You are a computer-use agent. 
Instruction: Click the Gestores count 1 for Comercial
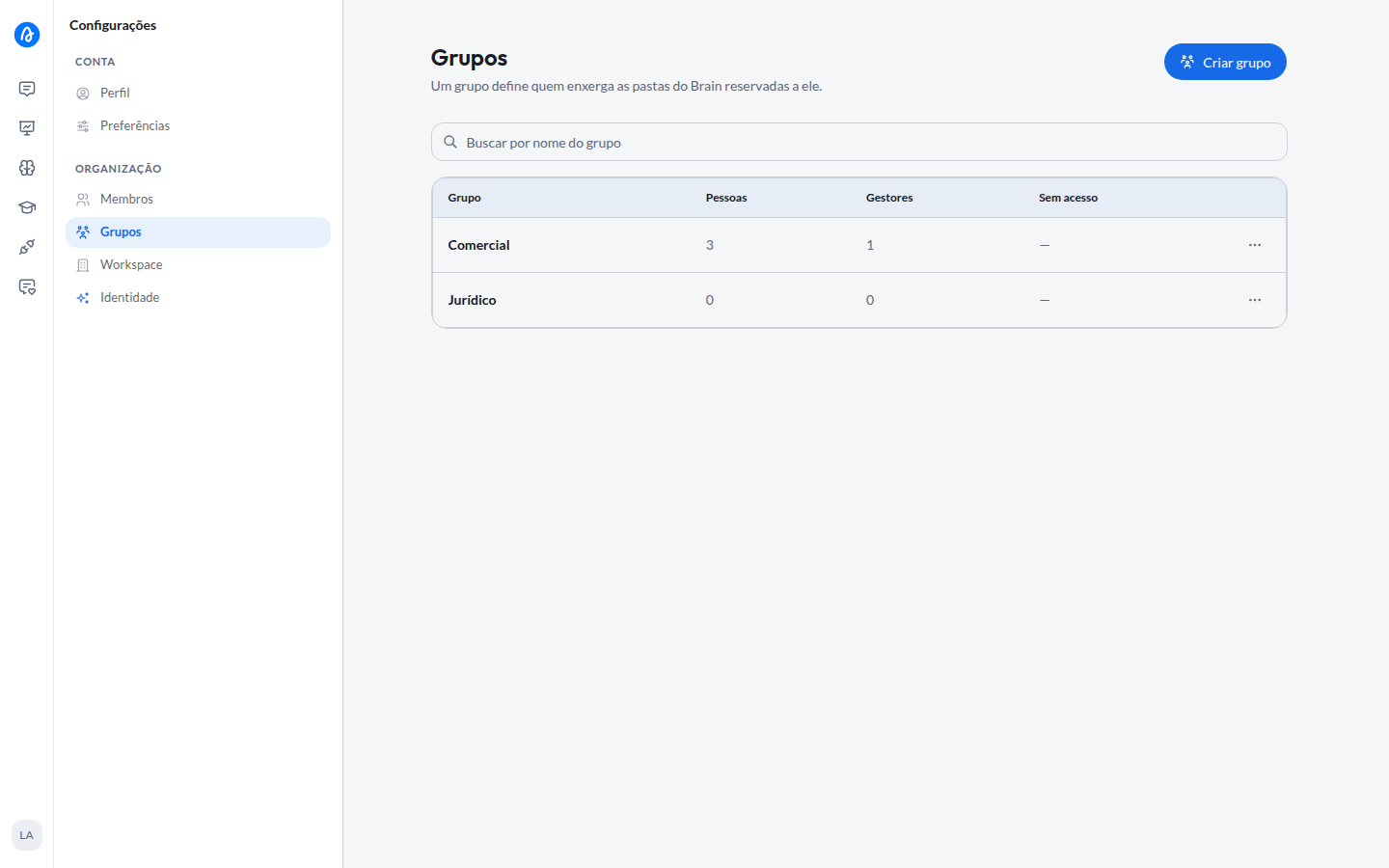click(870, 245)
